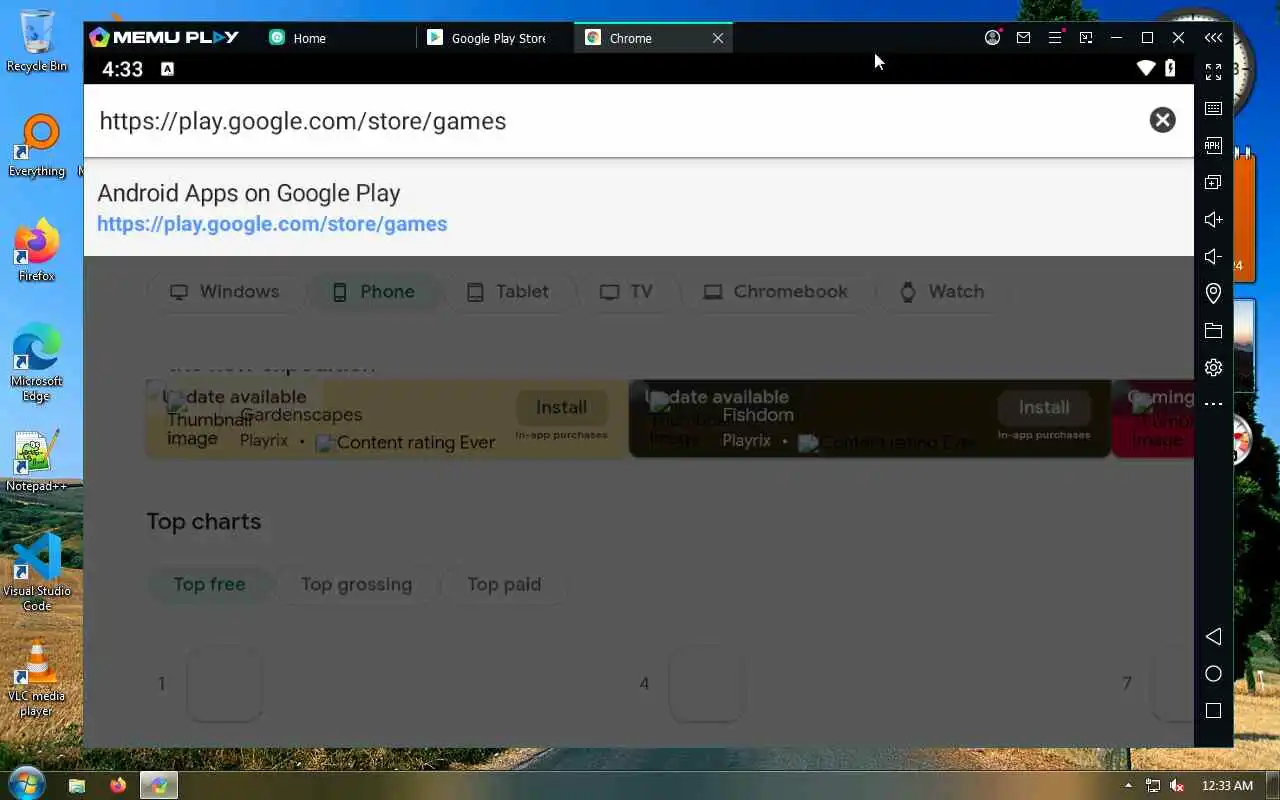Launch Firefox from desktop shortcut
1280x800 pixels.
point(37,251)
